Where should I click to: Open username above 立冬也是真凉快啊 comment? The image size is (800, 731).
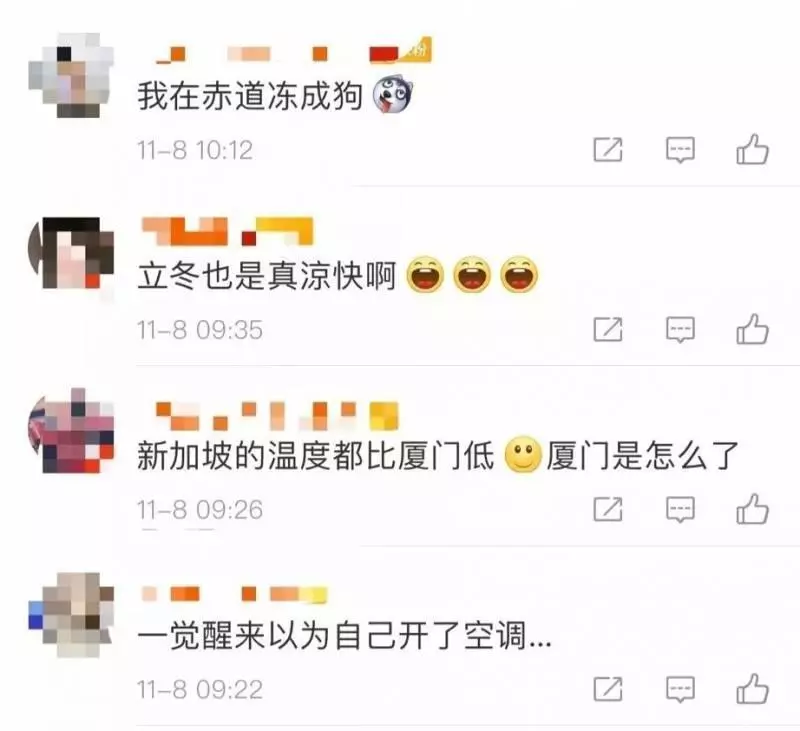click(228, 231)
